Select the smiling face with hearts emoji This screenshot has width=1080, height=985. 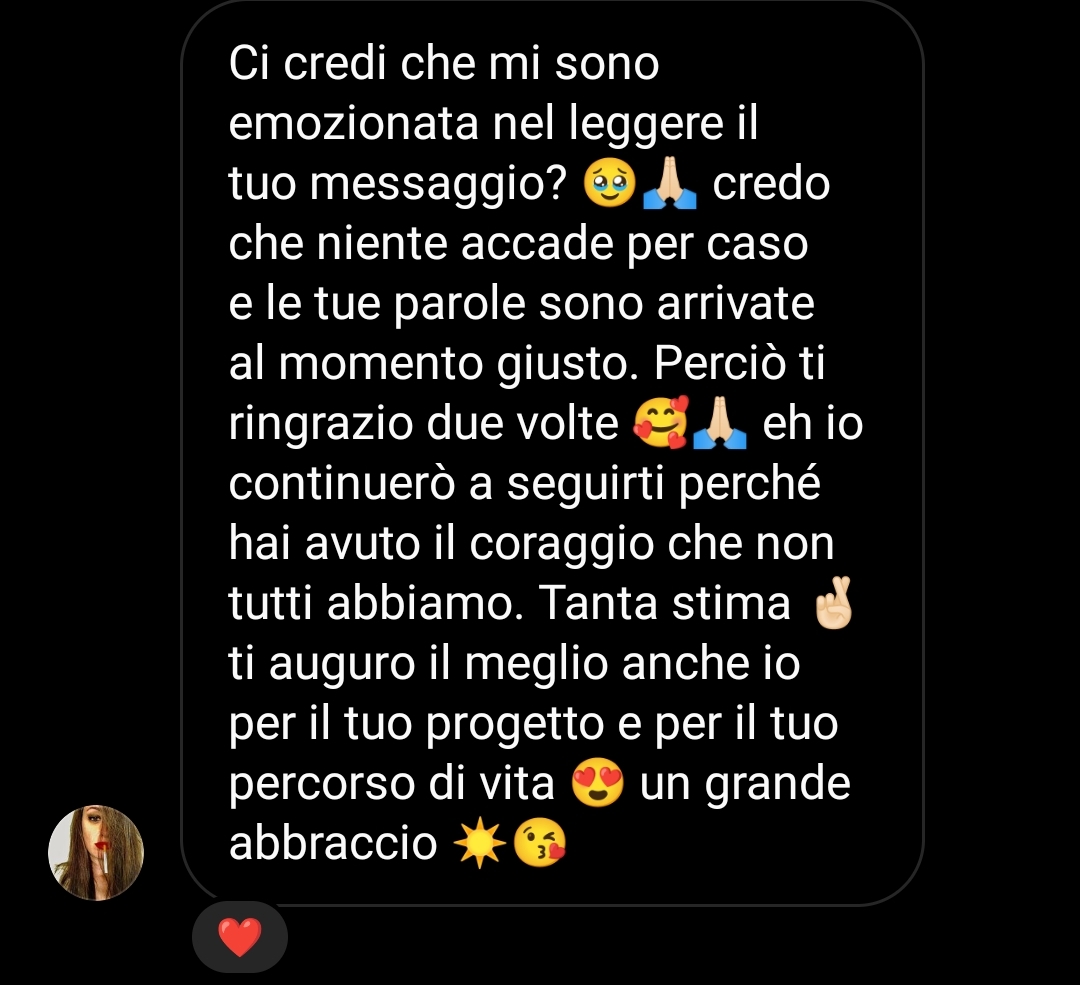661,422
